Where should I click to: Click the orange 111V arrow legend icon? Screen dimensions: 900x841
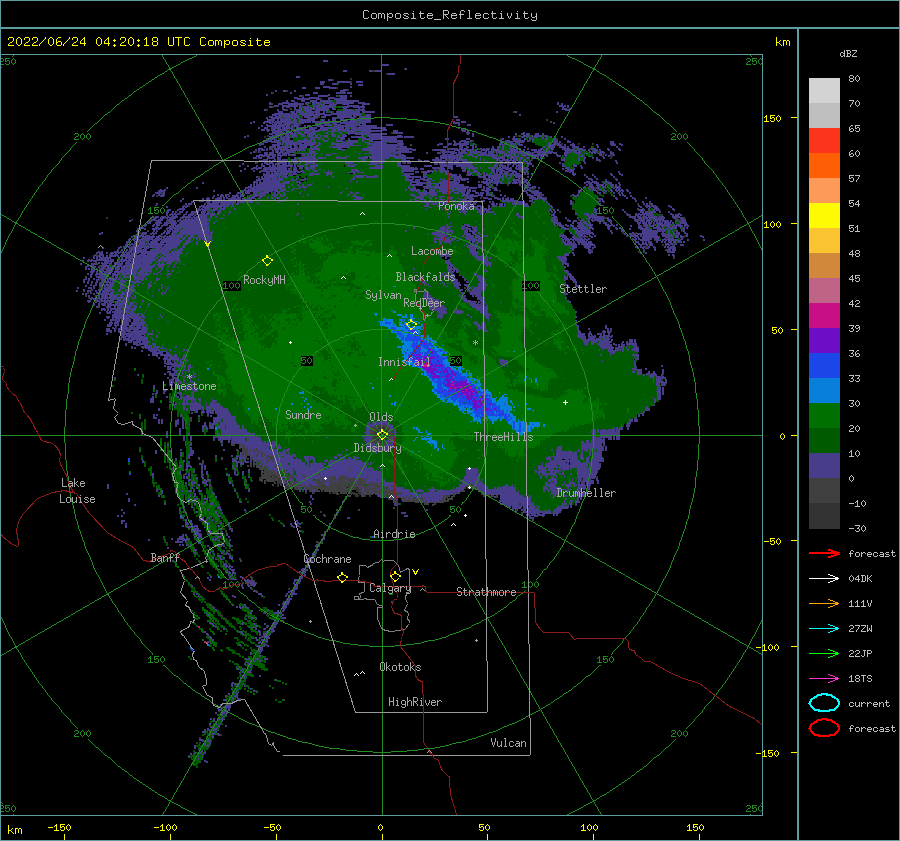pos(824,603)
